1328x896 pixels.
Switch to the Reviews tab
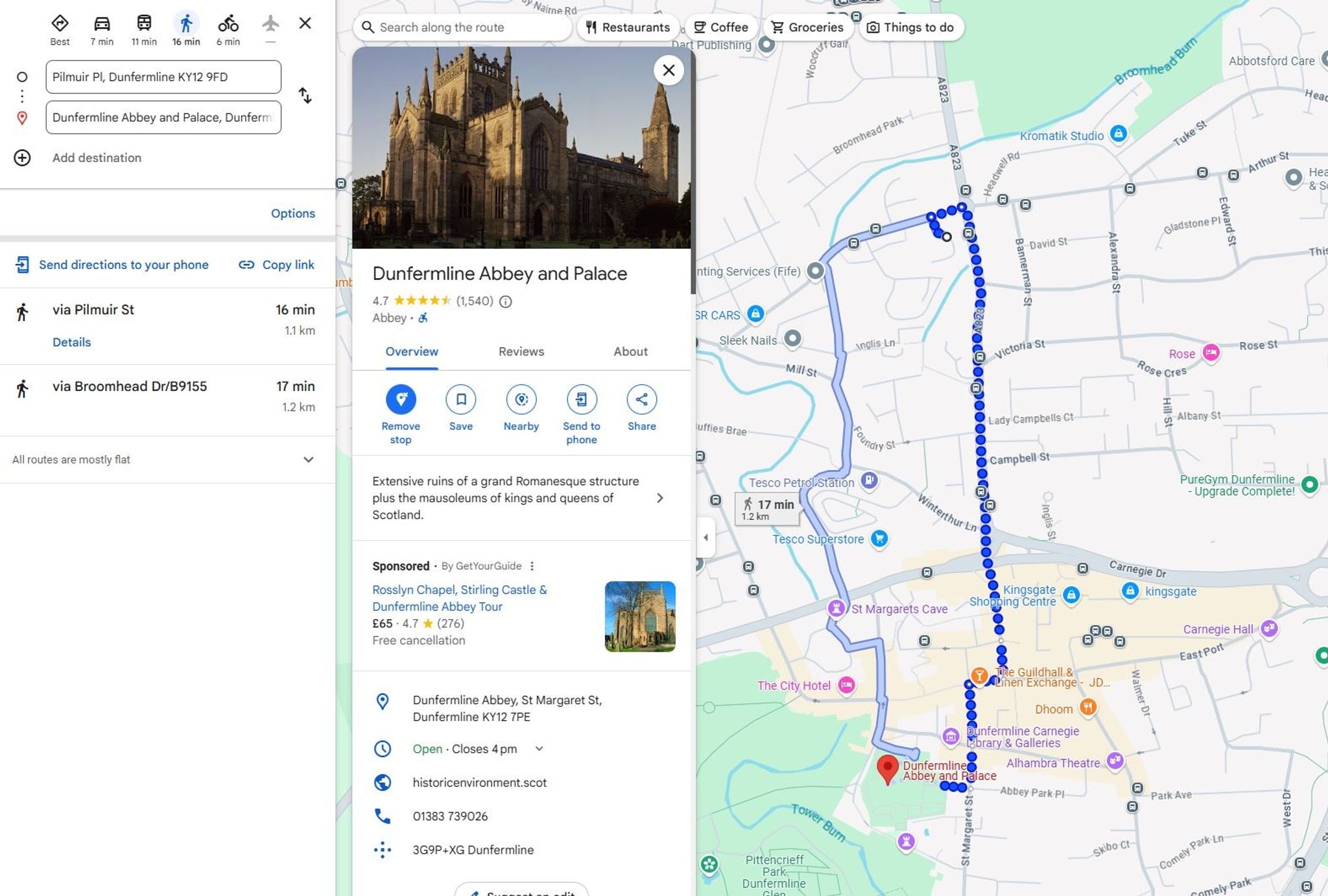(521, 351)
